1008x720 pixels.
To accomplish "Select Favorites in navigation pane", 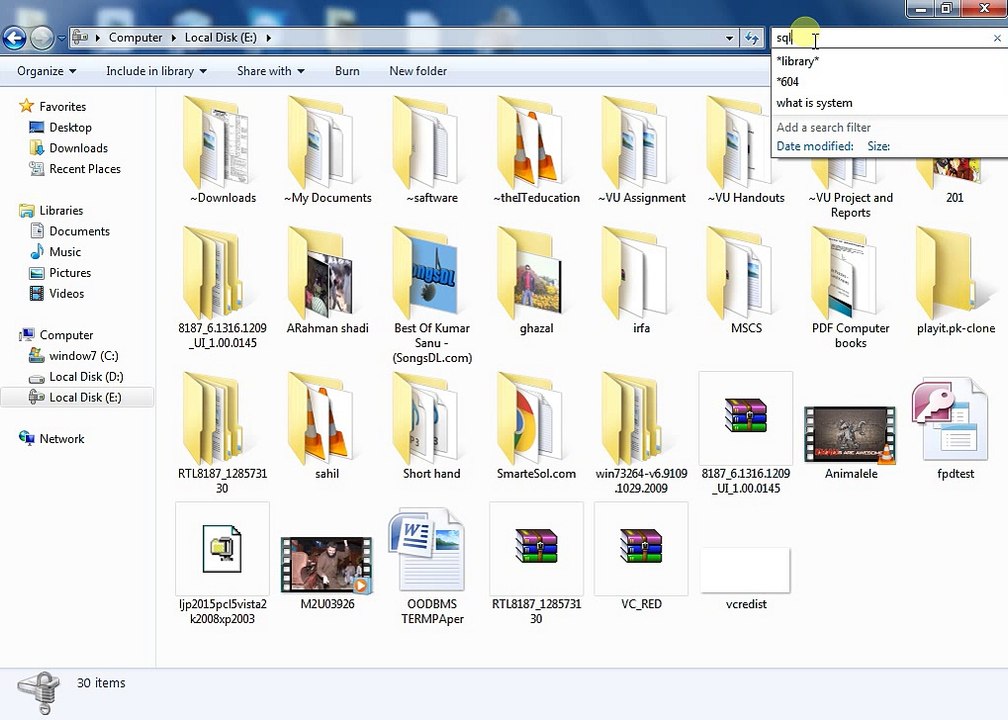I will pos(53,106).
